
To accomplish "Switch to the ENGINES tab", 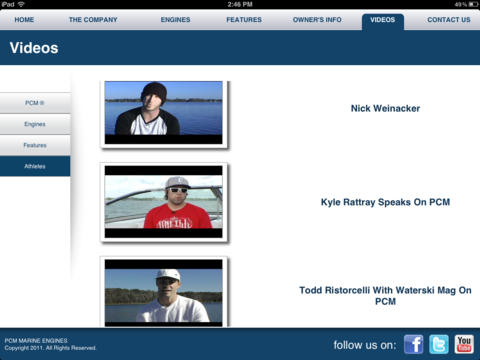I will click(x=175, y=20).
